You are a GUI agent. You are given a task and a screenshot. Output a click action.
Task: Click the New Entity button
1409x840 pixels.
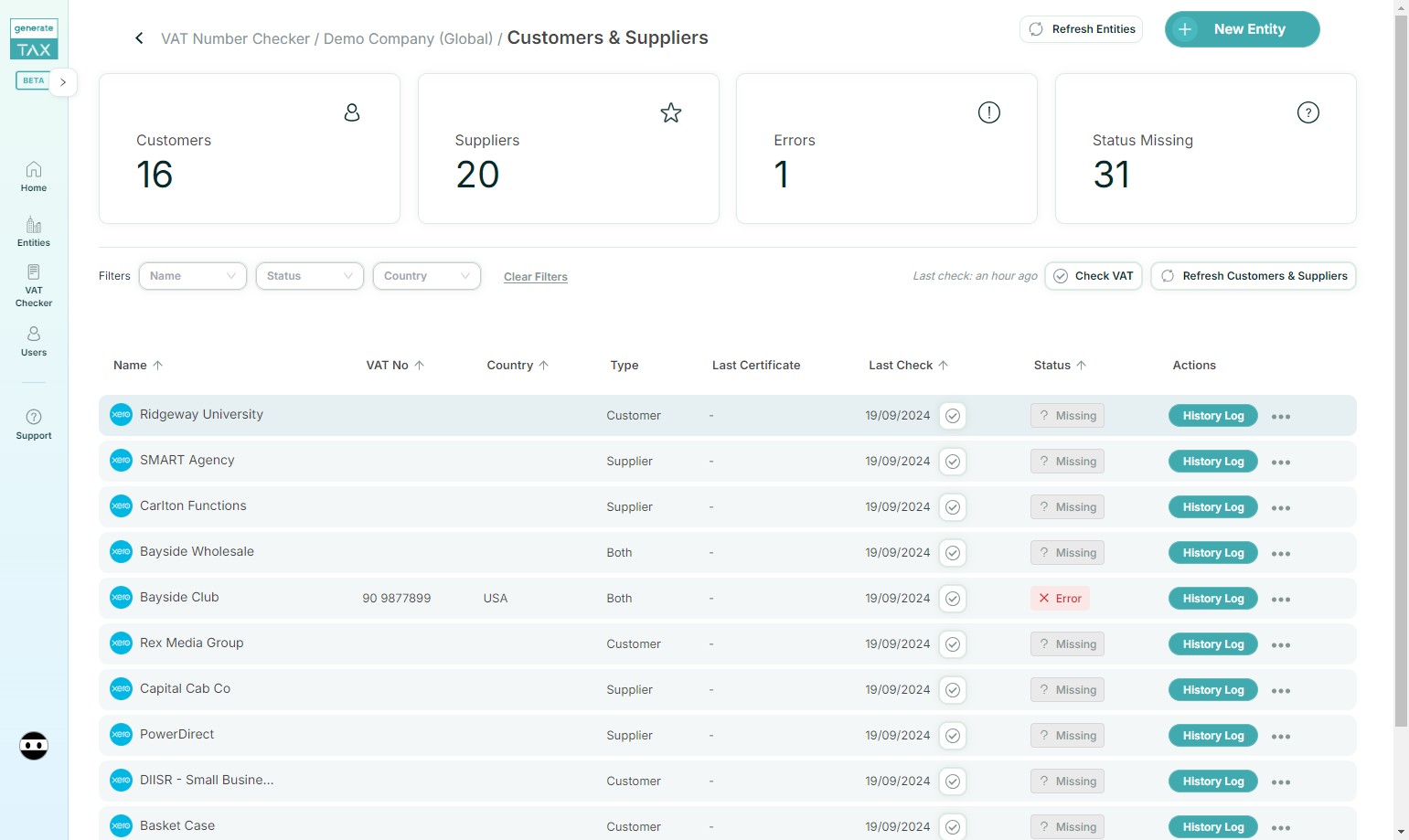[1242, 29]
